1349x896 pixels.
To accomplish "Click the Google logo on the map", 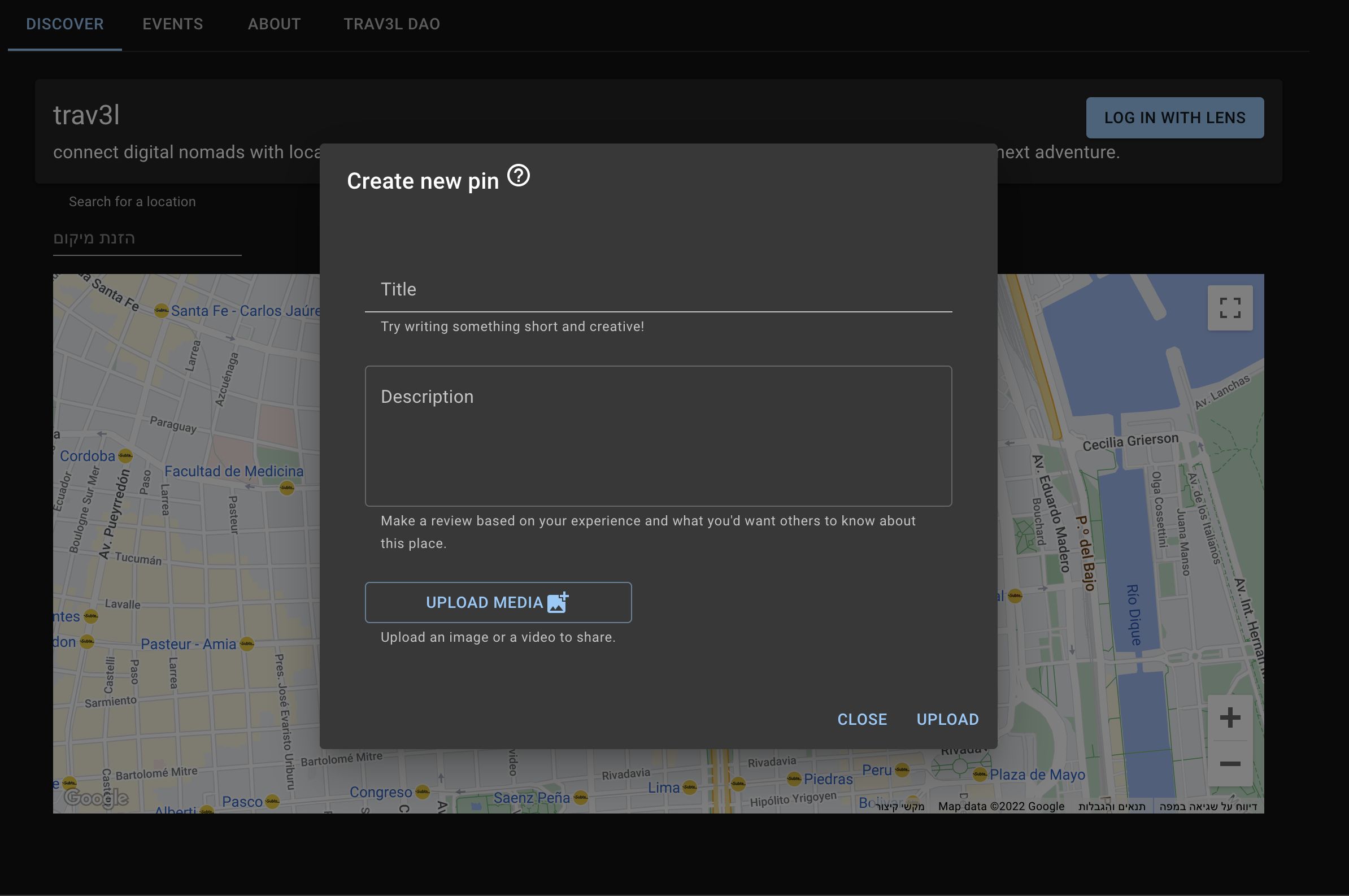I will tap(96, 798).
